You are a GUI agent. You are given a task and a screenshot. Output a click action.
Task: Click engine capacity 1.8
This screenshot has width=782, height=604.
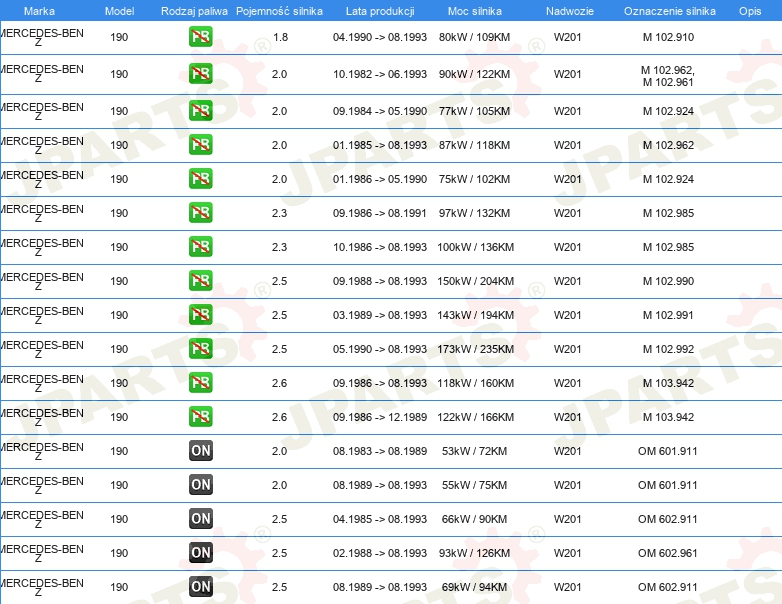(x=281, y=37)
